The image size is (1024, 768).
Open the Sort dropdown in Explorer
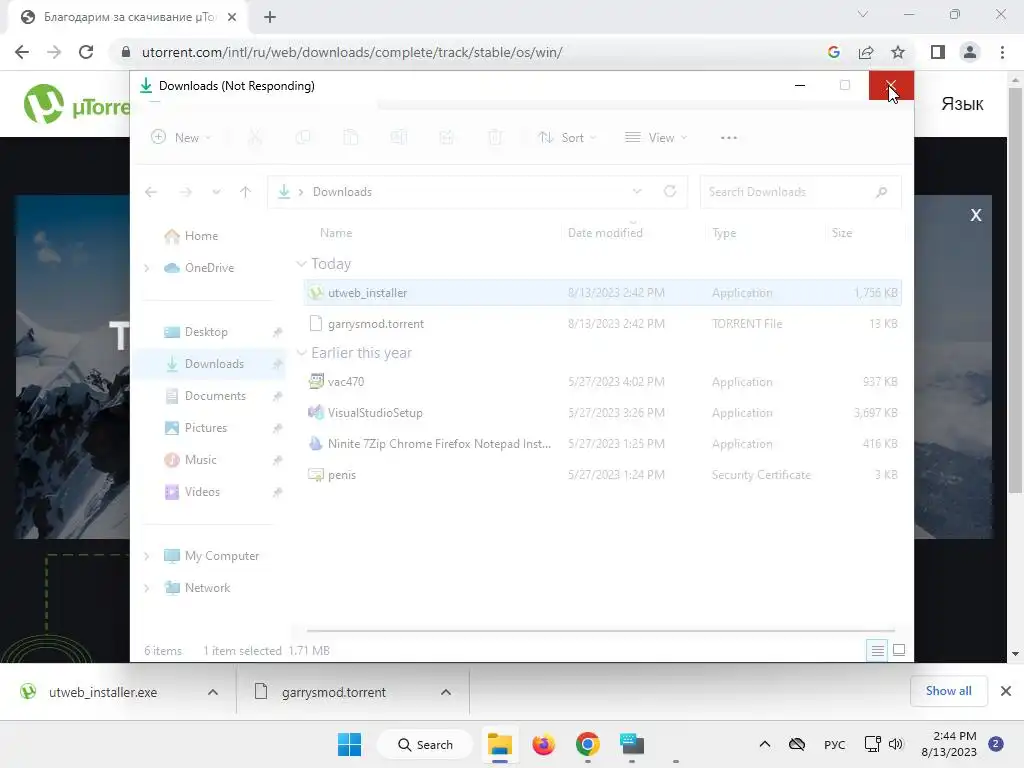coord(566,138)
